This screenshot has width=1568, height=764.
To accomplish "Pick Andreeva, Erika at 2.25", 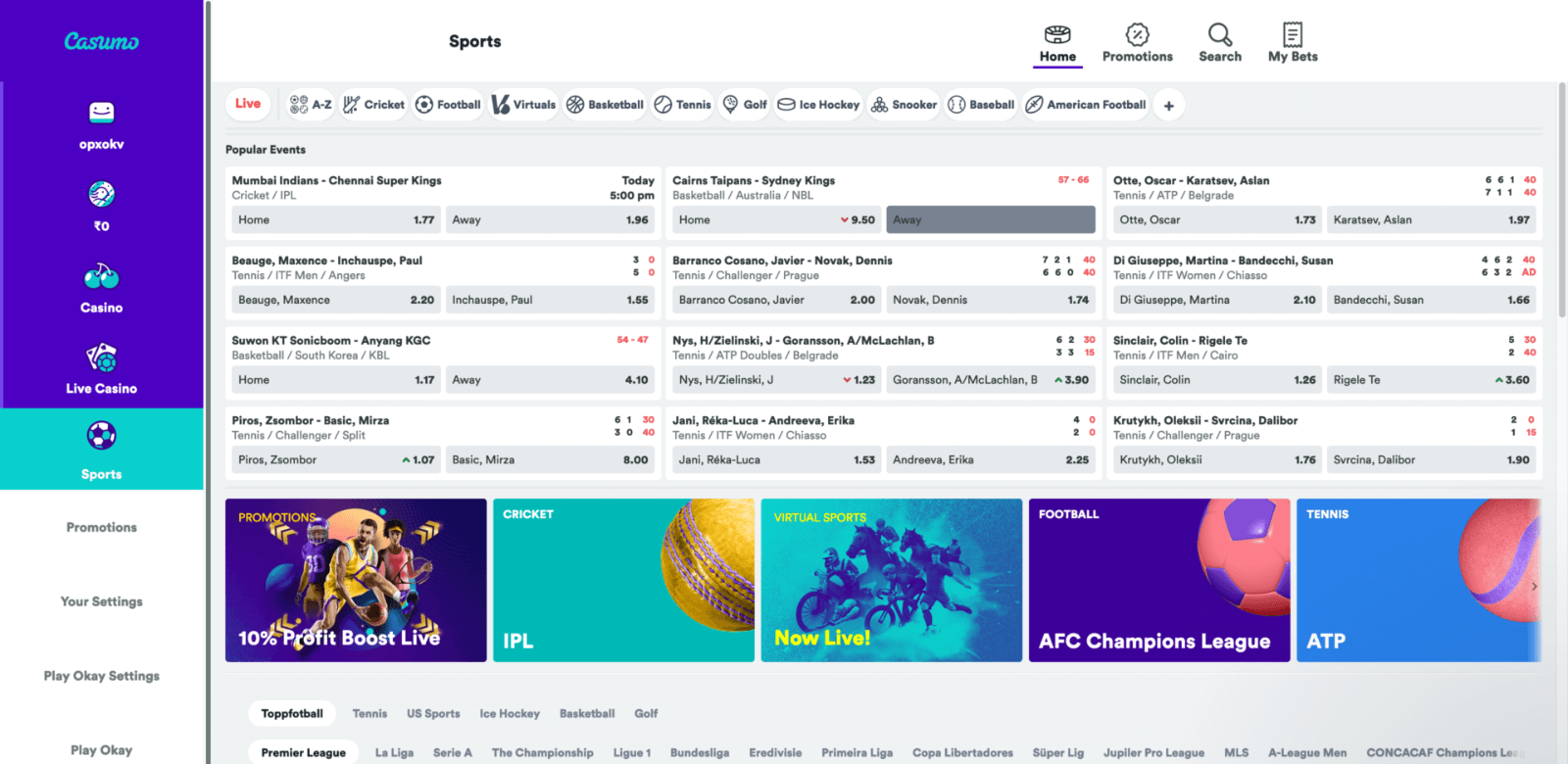I will (x=991, y=459).
